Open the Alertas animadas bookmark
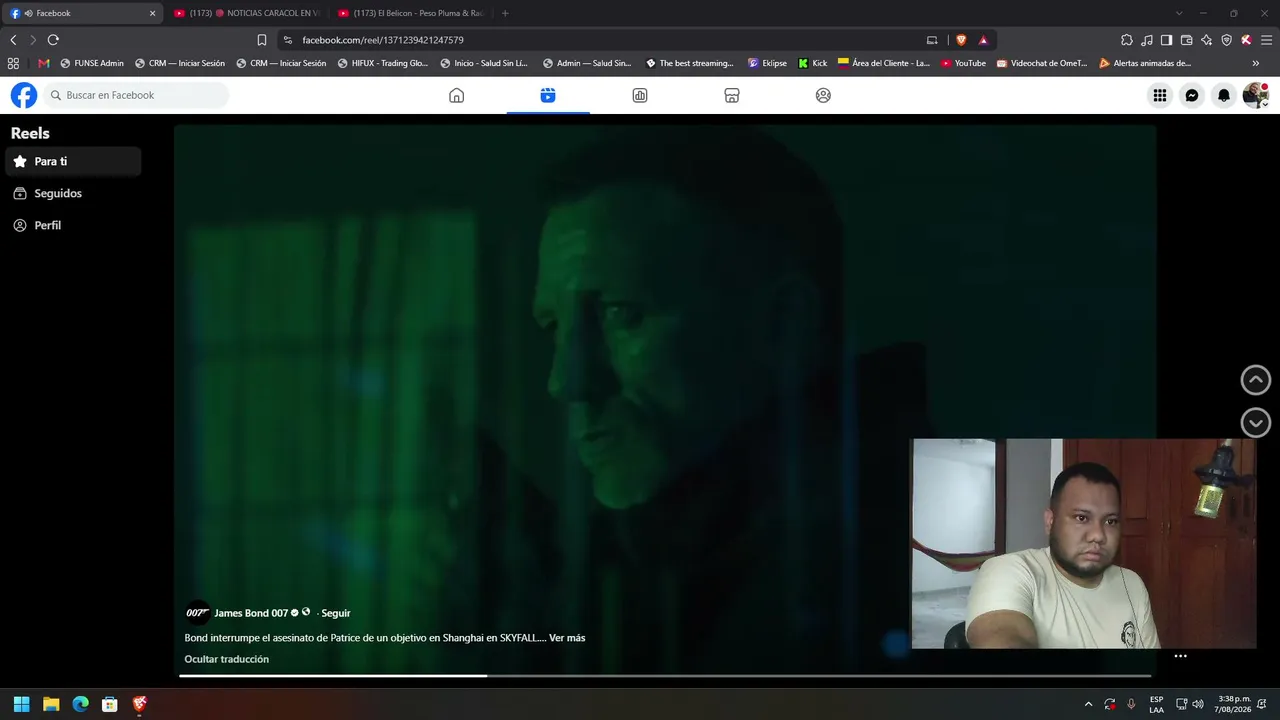1280x720 pixels. click(1145, 63)
